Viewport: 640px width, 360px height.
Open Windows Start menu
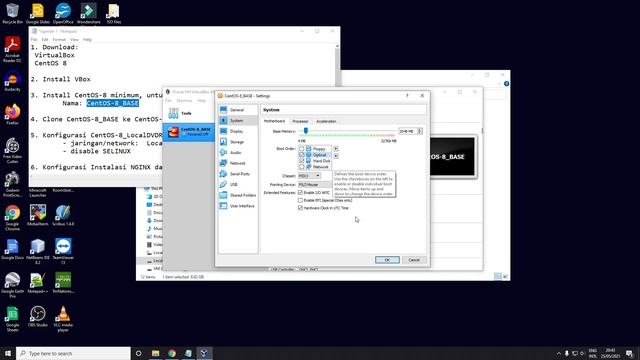click(x=8, y=353)
